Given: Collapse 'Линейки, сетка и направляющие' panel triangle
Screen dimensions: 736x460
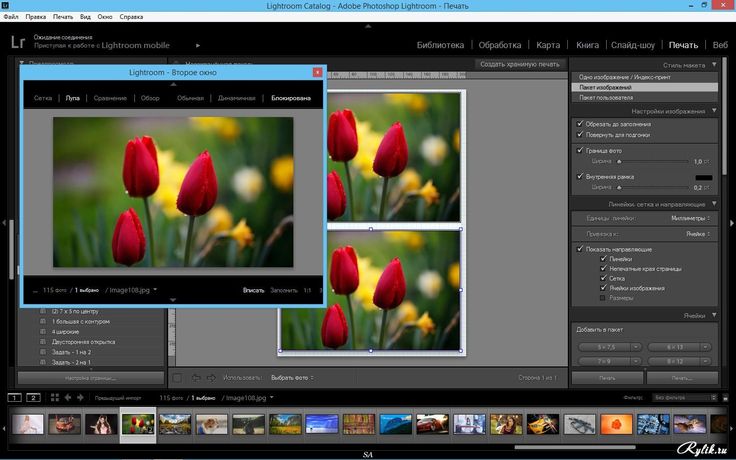Looking at the screenshot, I should tap(714, 204).
